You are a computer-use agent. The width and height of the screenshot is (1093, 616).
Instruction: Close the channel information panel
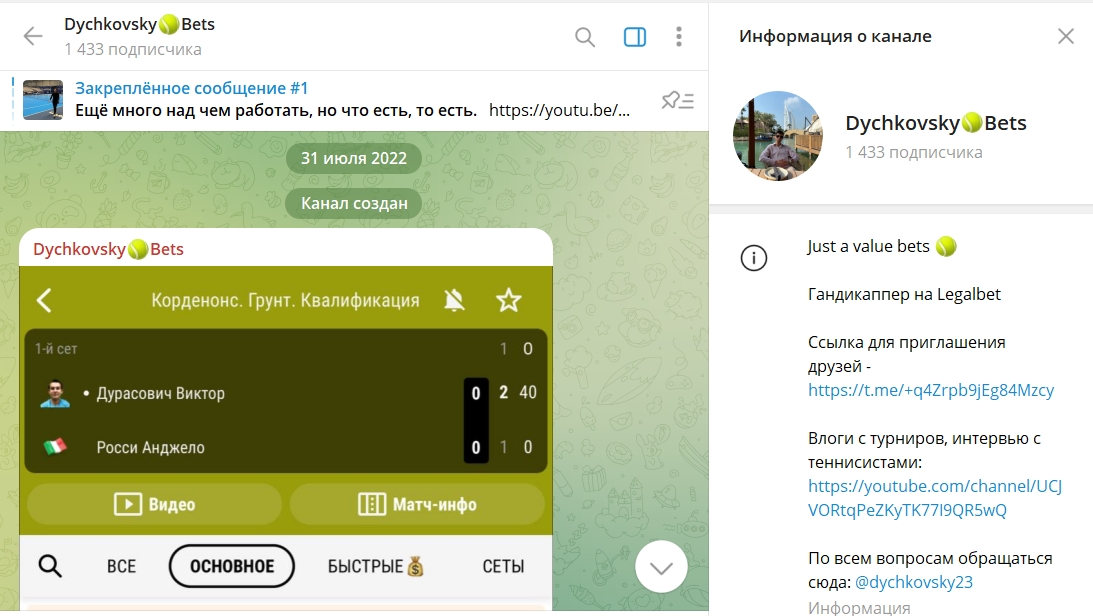tap(1065, 36)
